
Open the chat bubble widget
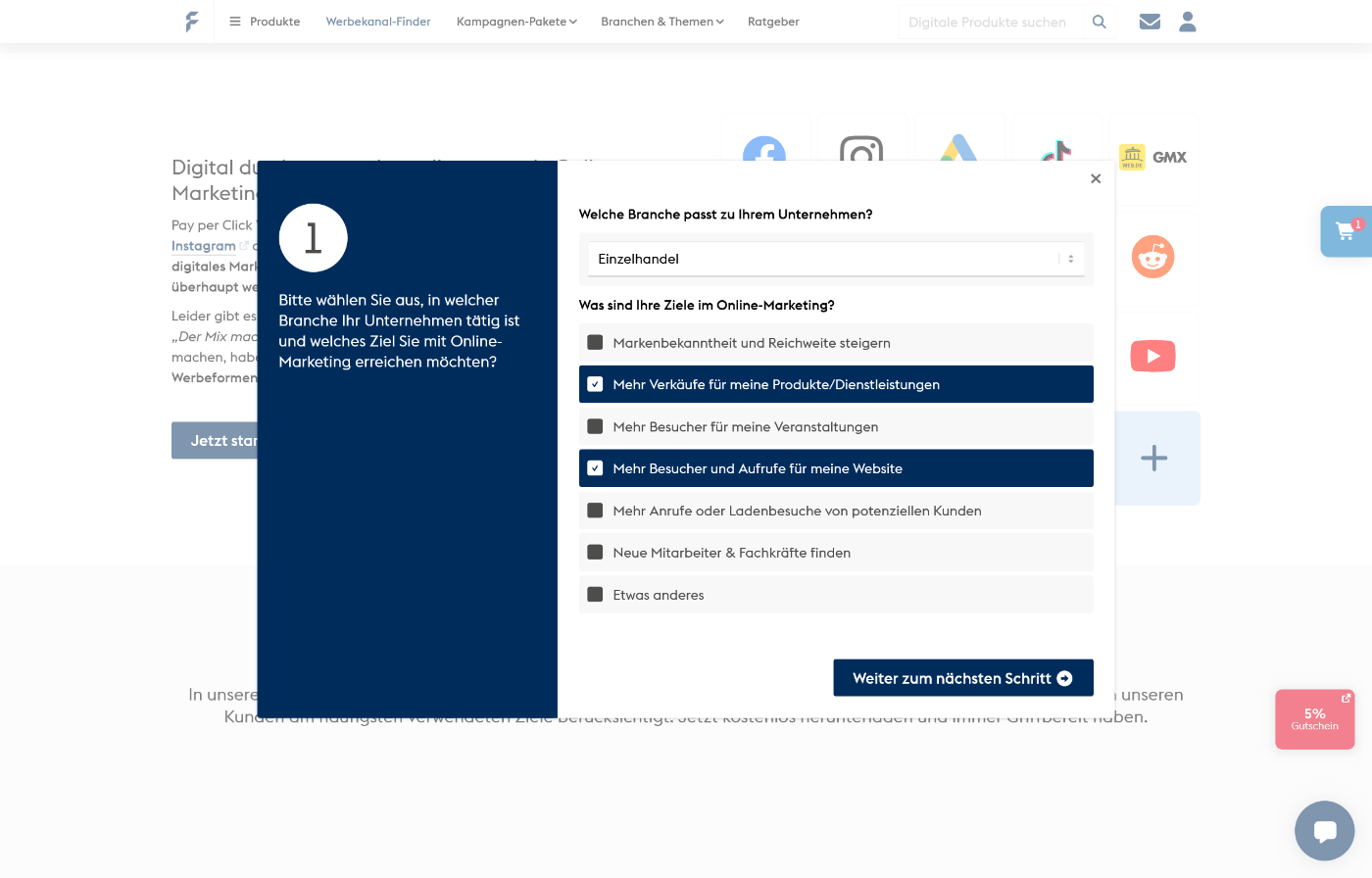1324,831
